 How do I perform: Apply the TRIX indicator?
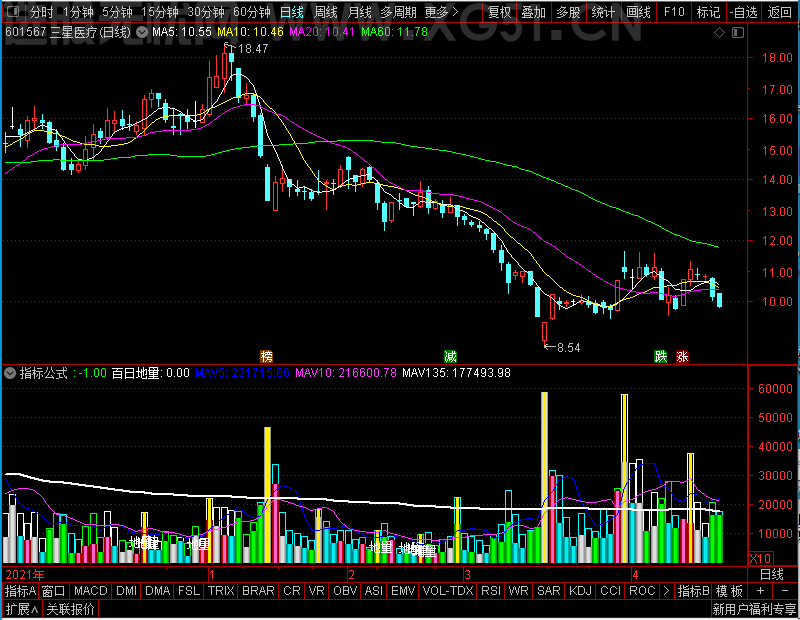tap(221, 591)
